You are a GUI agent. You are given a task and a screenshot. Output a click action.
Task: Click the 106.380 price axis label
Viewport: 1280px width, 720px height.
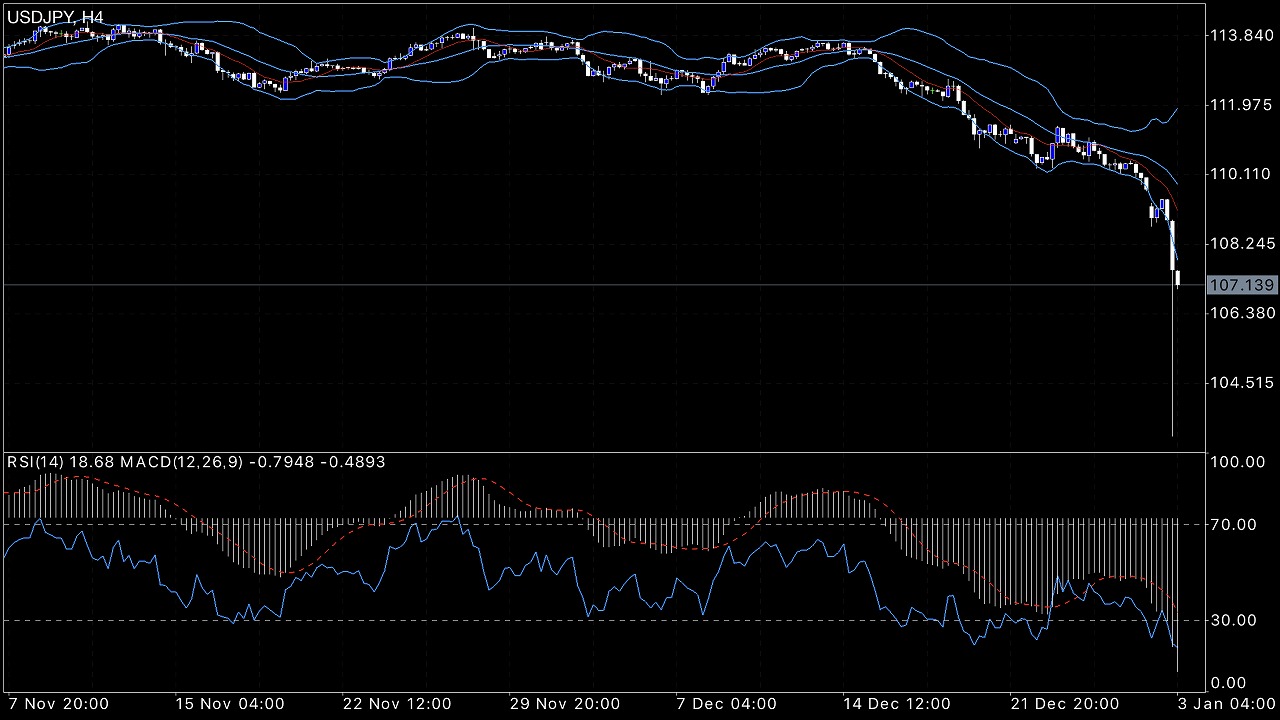(1241, 313)
